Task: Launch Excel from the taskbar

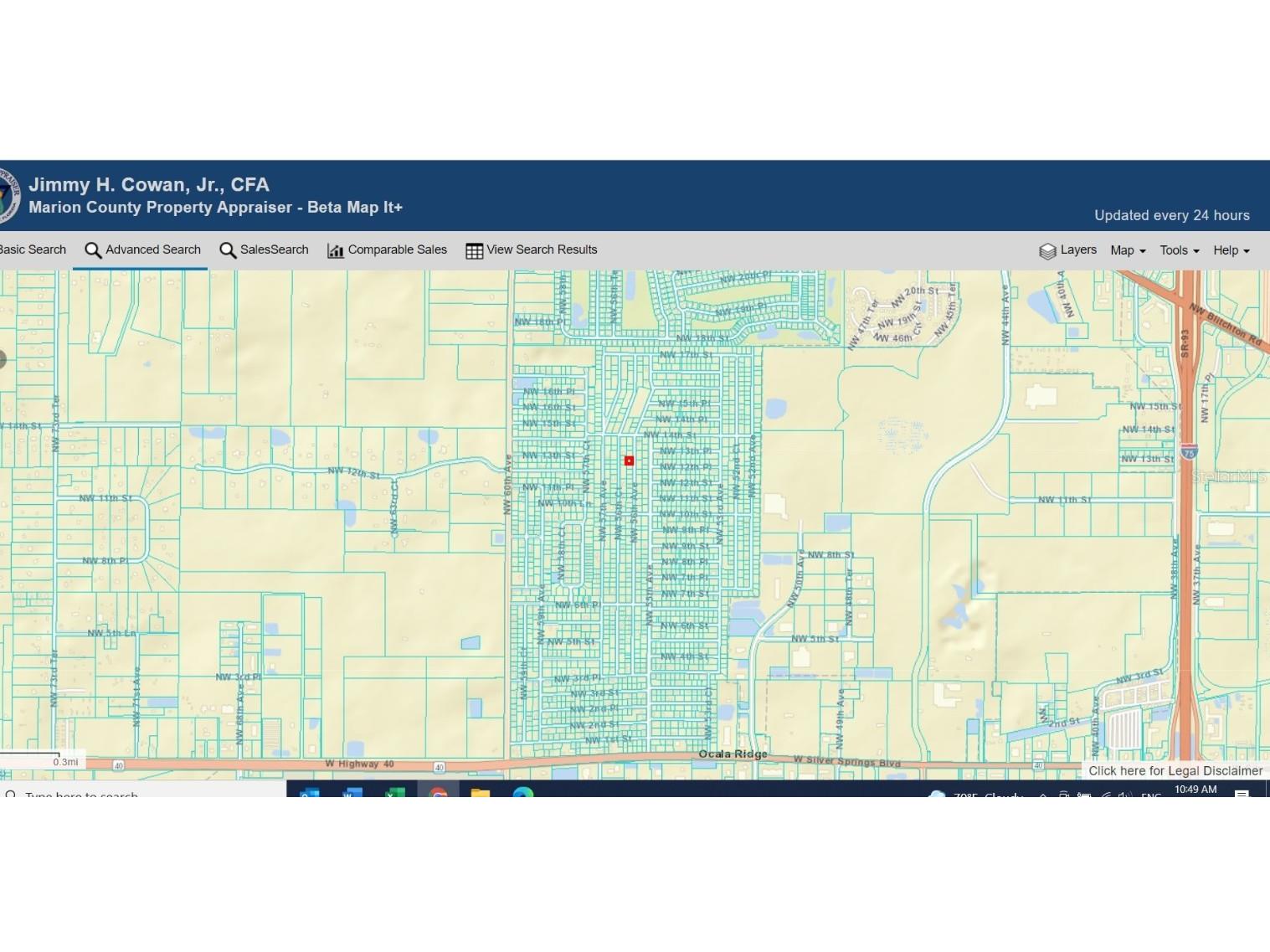Action: tap(394, 794)
